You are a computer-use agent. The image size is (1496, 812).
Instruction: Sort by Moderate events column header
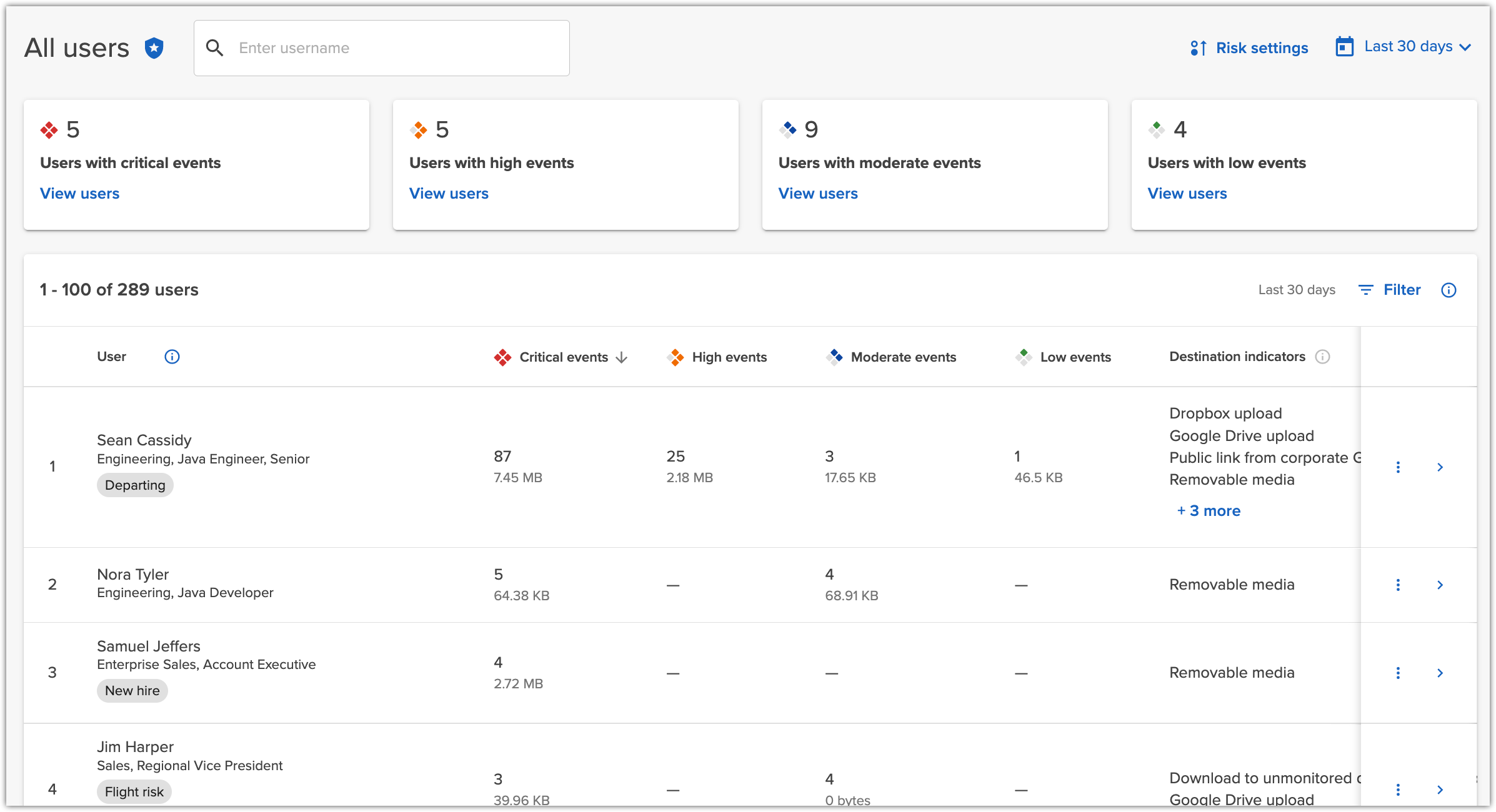(903, 357)
